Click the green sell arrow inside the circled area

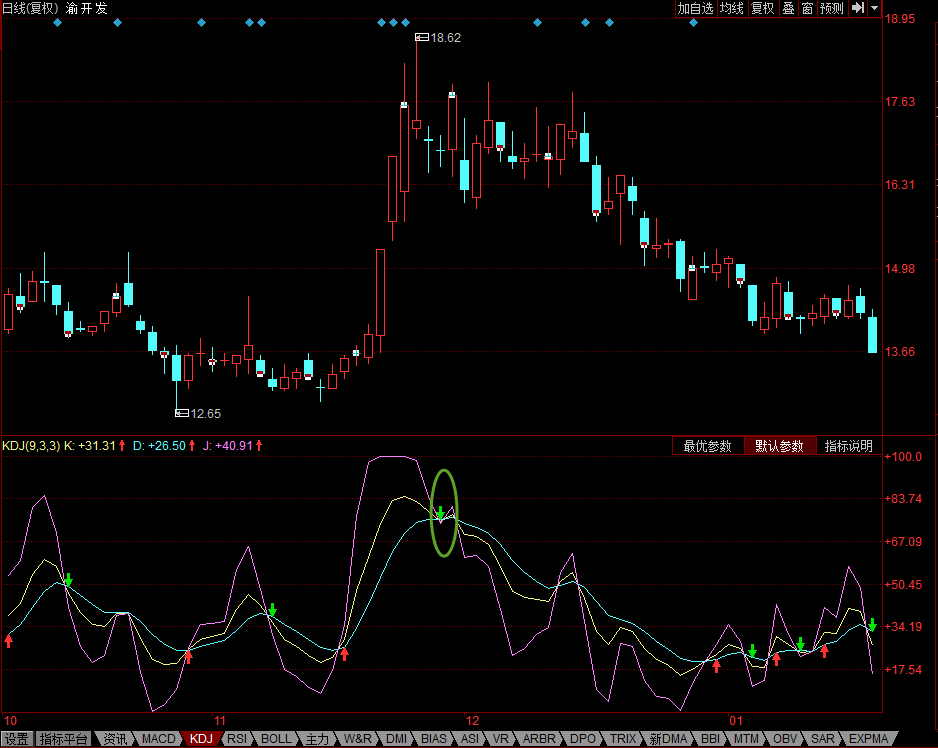pyautogui.click(x=440, y=513)
